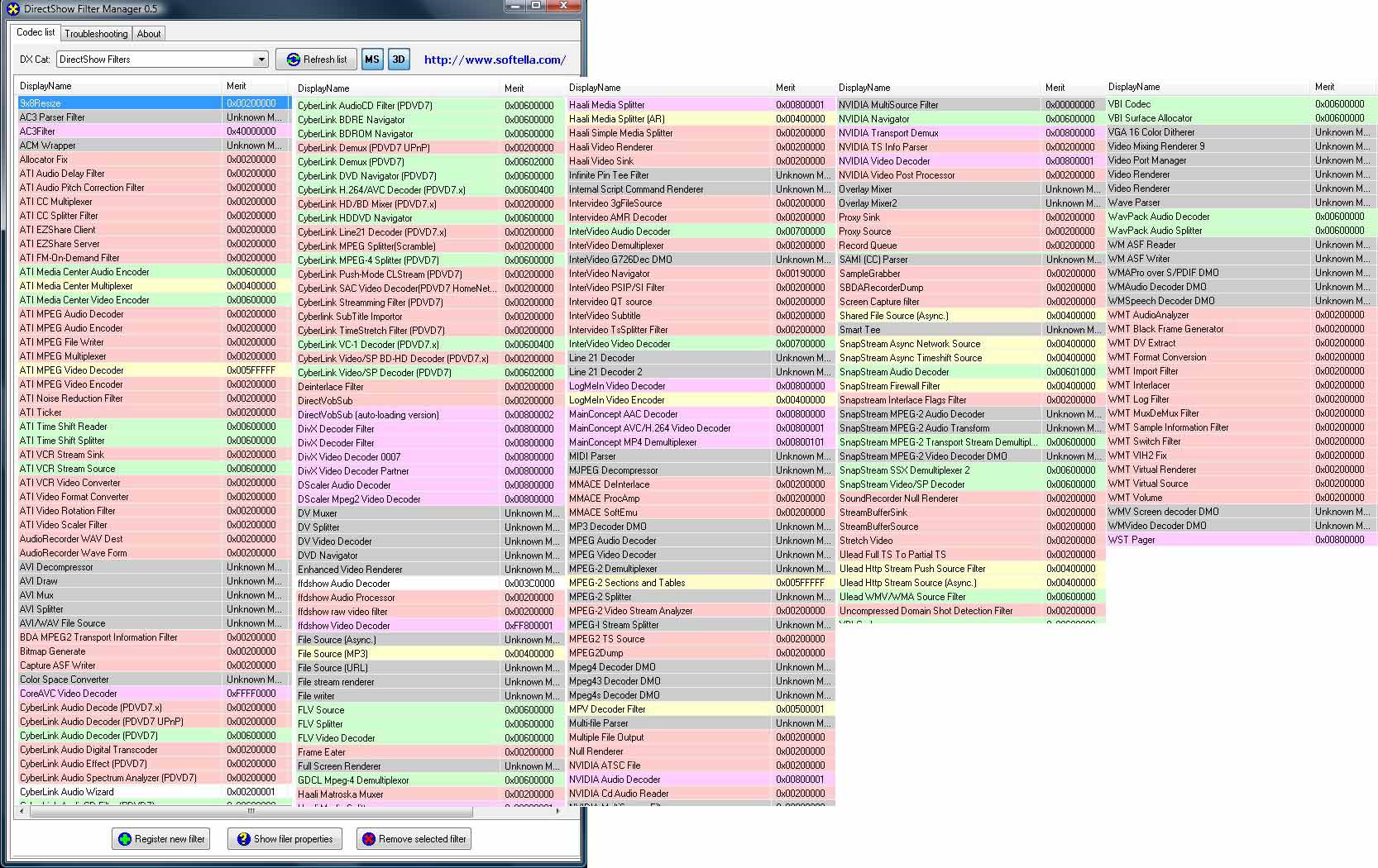The height and width of the screenshot is (868, 1378).
Task: Select the MPEG-2 Sections and Tables row
Action: click(701, 583)
